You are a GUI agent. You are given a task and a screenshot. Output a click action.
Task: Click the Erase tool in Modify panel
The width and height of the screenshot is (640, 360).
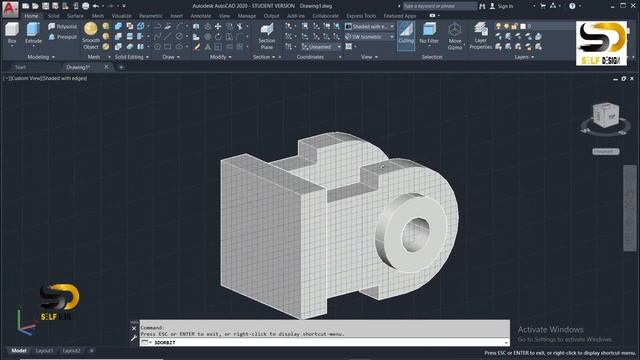[197, 47]
